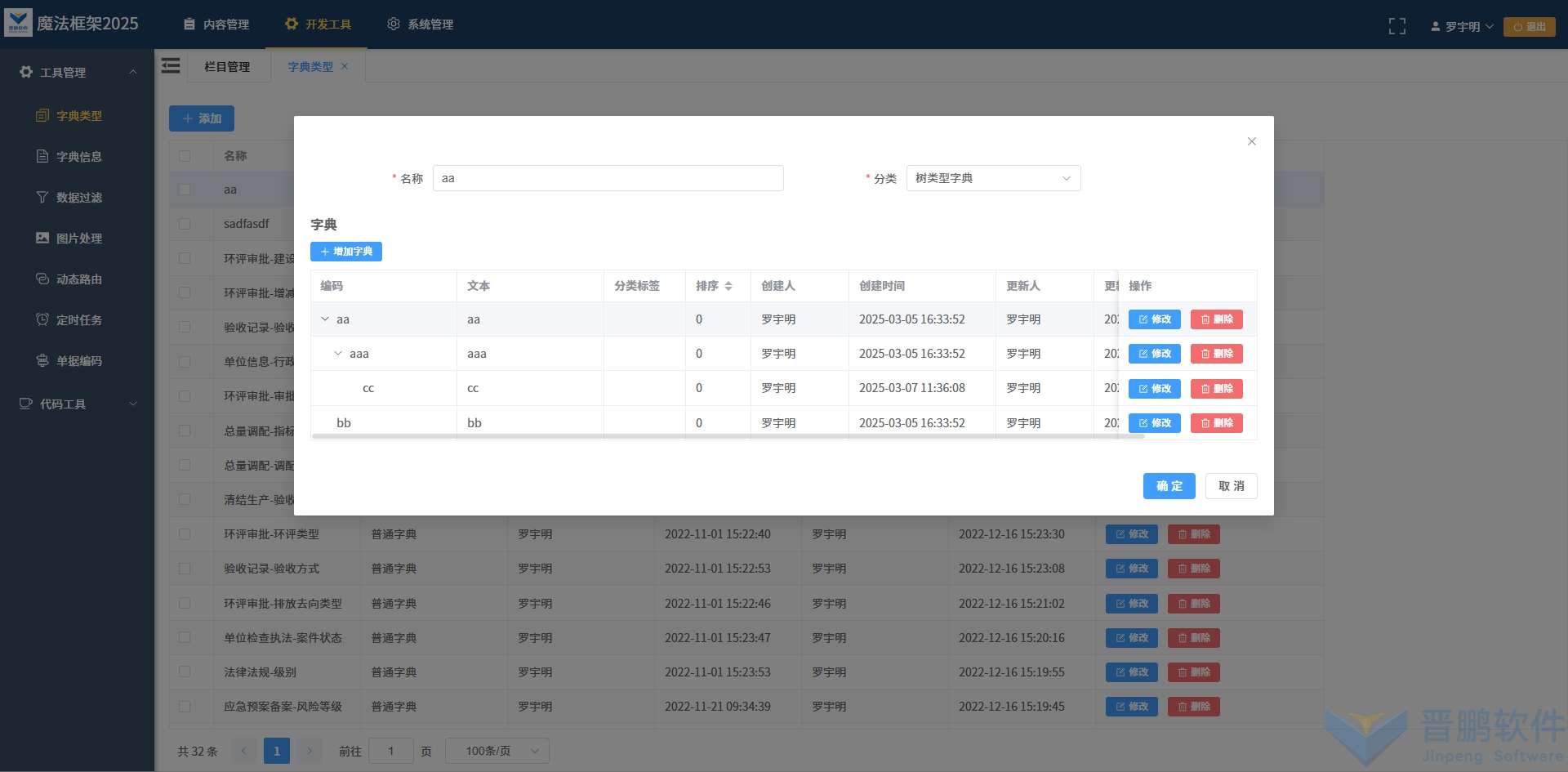Click 修改 for dictionary row aaa
This screenshot has width=1568, height=772.
pyautogui.click(x=1154, y=354)
